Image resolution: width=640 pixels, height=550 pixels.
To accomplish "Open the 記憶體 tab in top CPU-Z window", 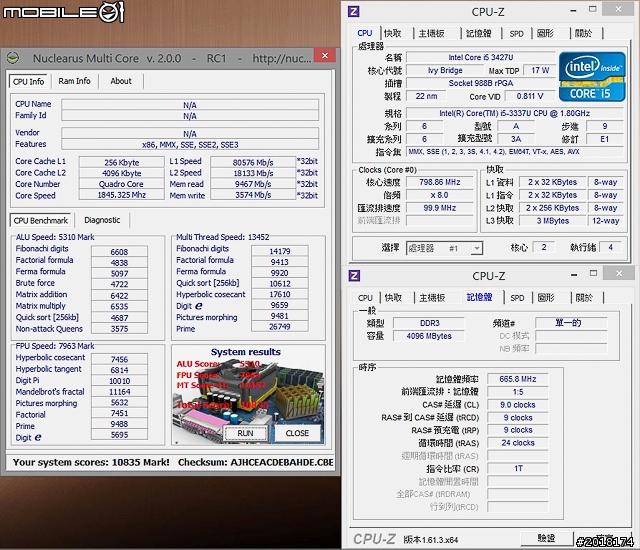I will [479, 33].
